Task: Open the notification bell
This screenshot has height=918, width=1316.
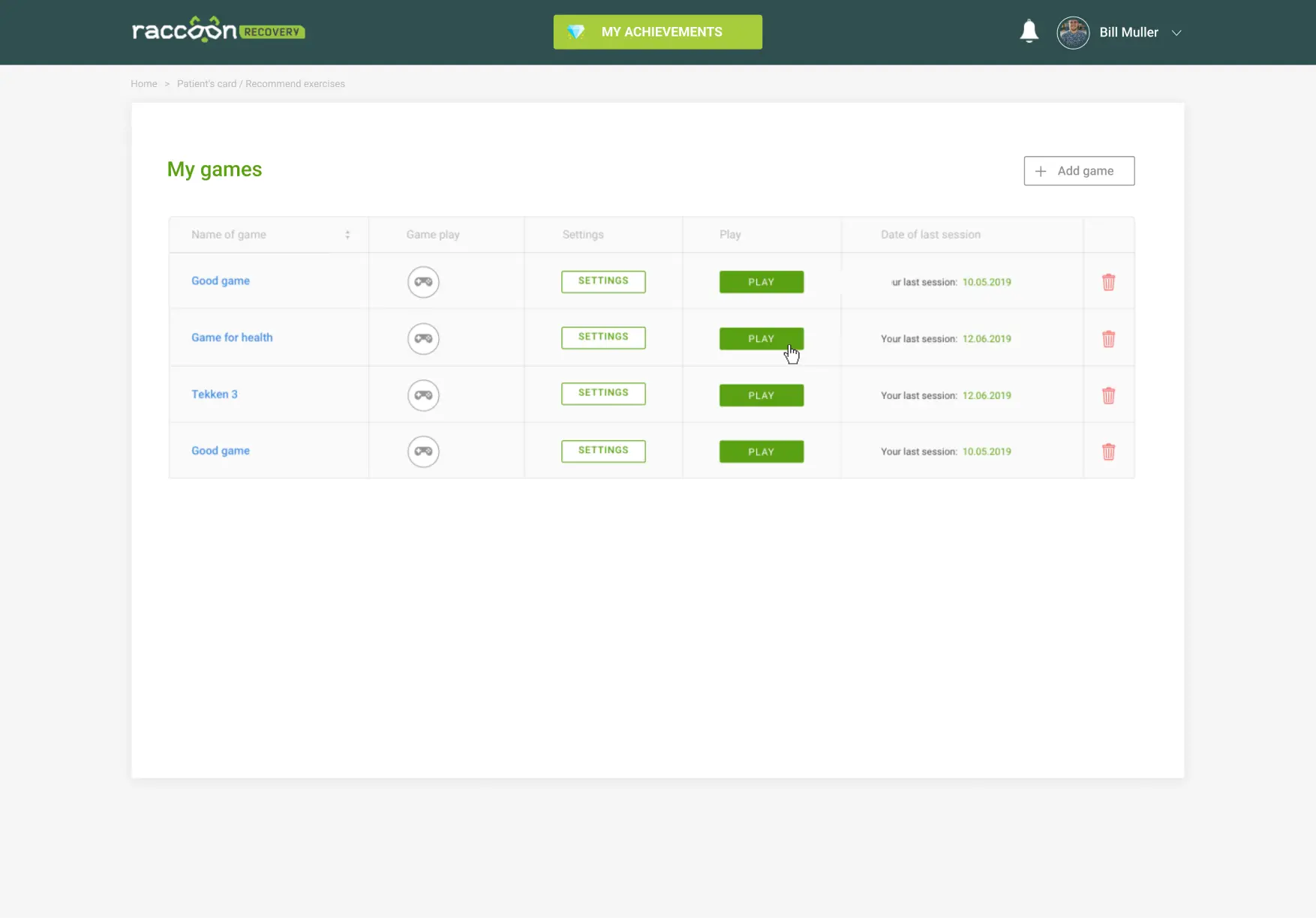Action: (x=1029, y=31)
